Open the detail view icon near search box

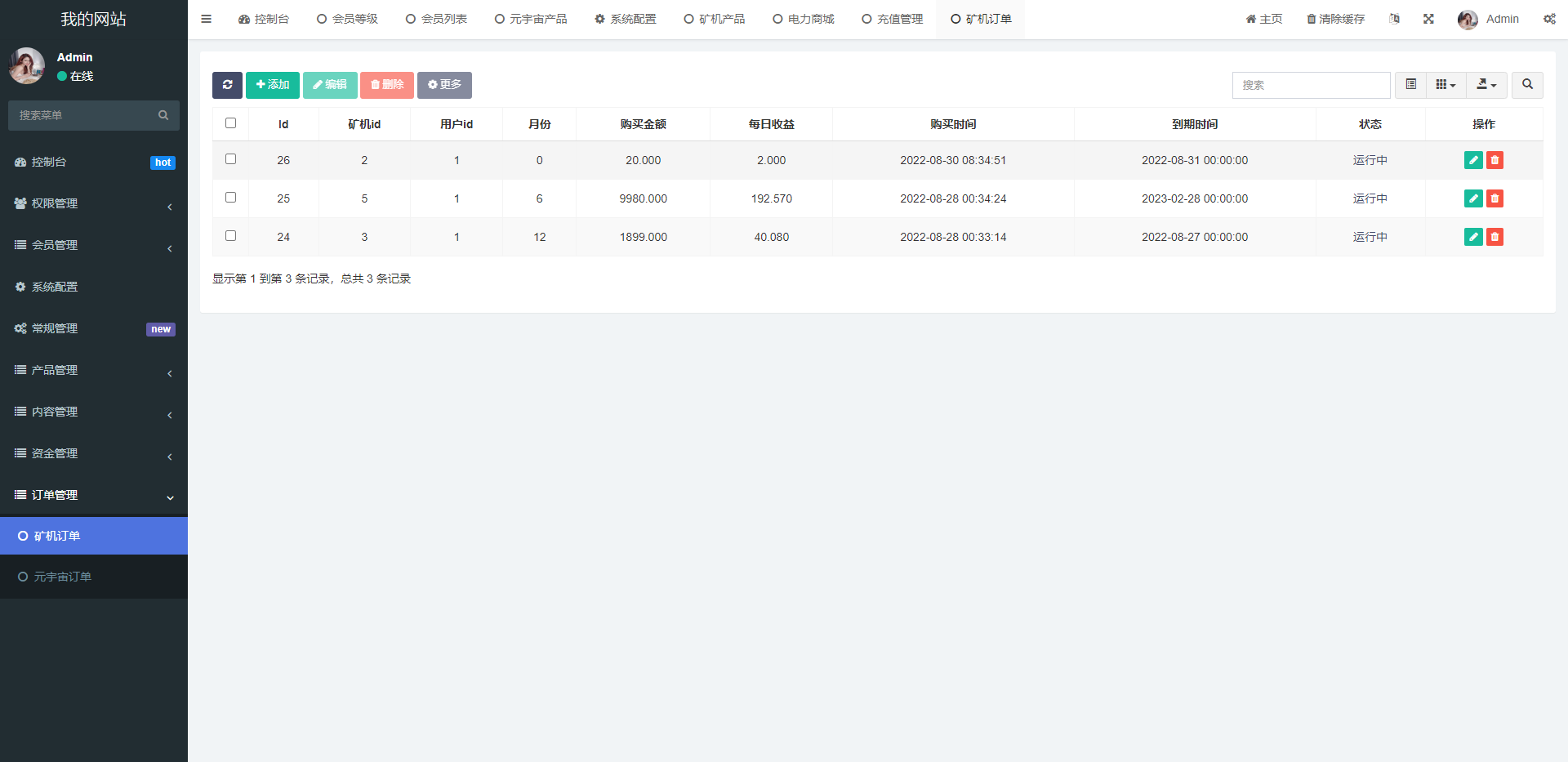click(1410, 84)
